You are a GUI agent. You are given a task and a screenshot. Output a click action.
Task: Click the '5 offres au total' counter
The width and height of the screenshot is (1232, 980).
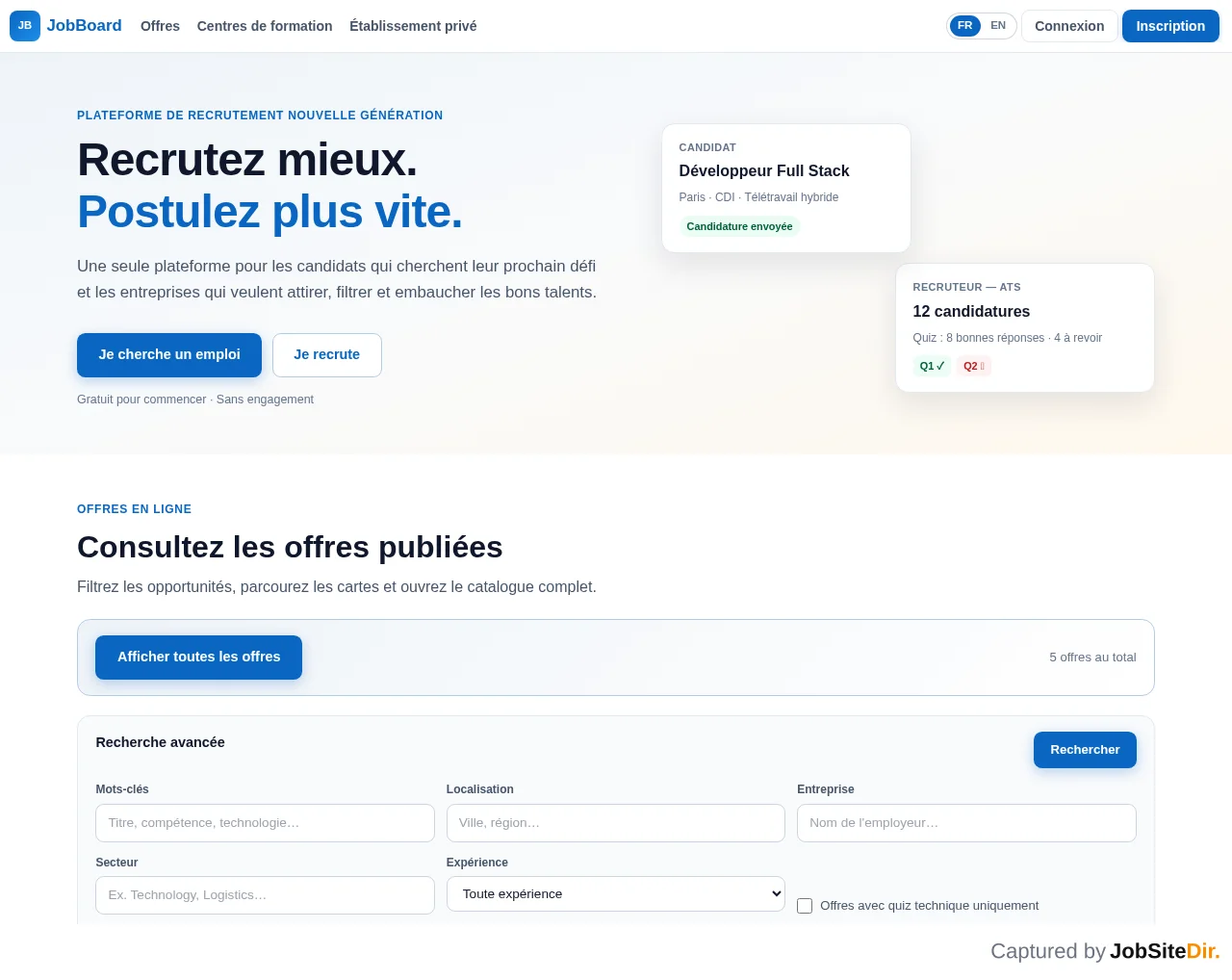pos(1092,658)
